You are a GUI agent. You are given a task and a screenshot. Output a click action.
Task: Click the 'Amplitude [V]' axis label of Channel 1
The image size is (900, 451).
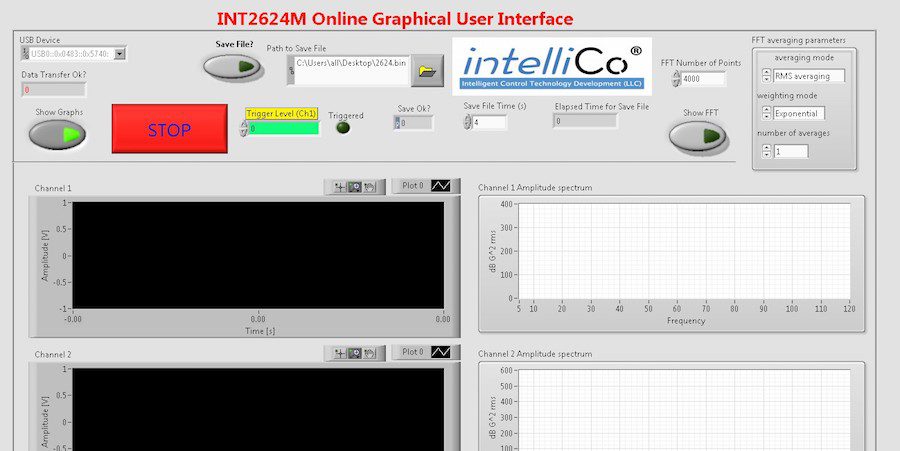tap(45, 255)
